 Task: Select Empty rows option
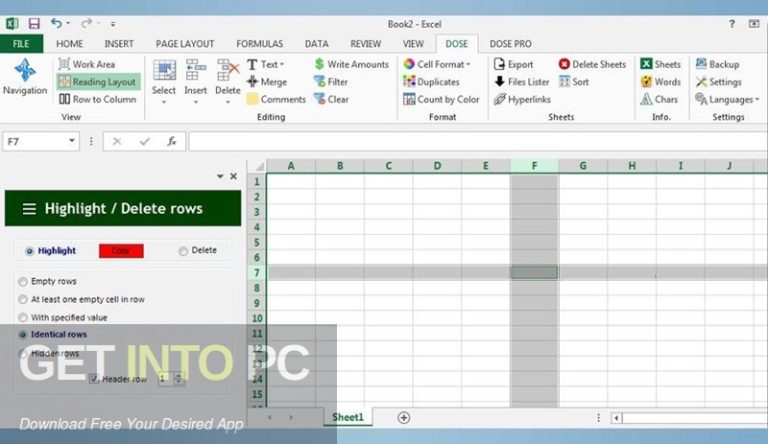tap(23, 281)
